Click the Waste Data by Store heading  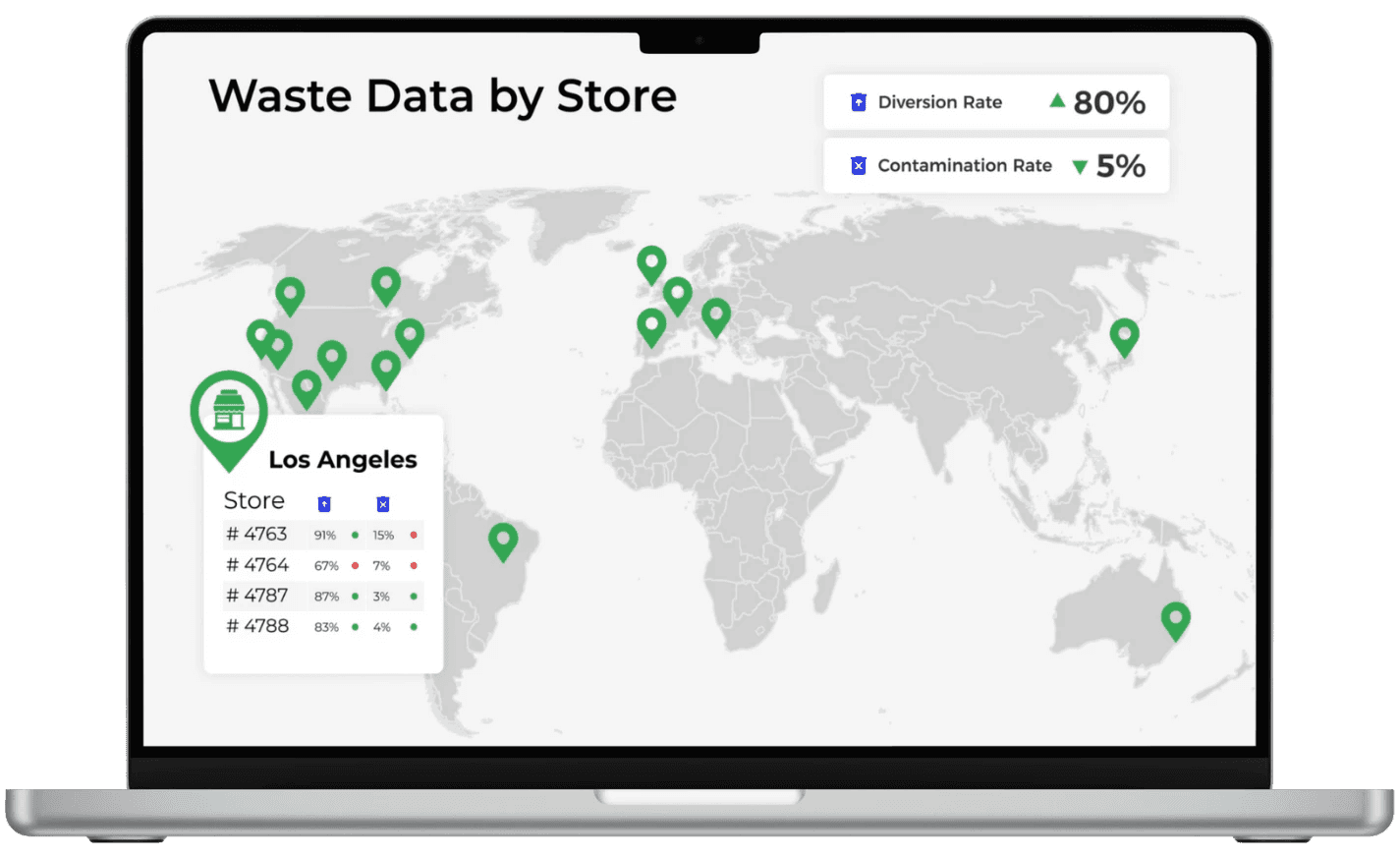[443, 97]
